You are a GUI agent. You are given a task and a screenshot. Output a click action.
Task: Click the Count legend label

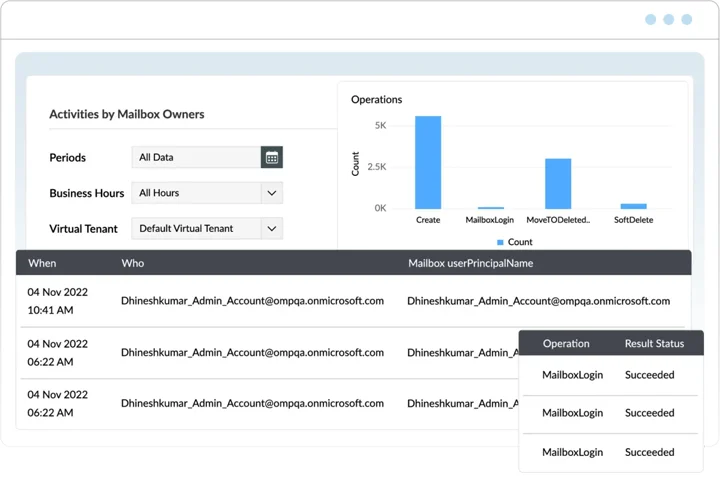tap(520, 242)
